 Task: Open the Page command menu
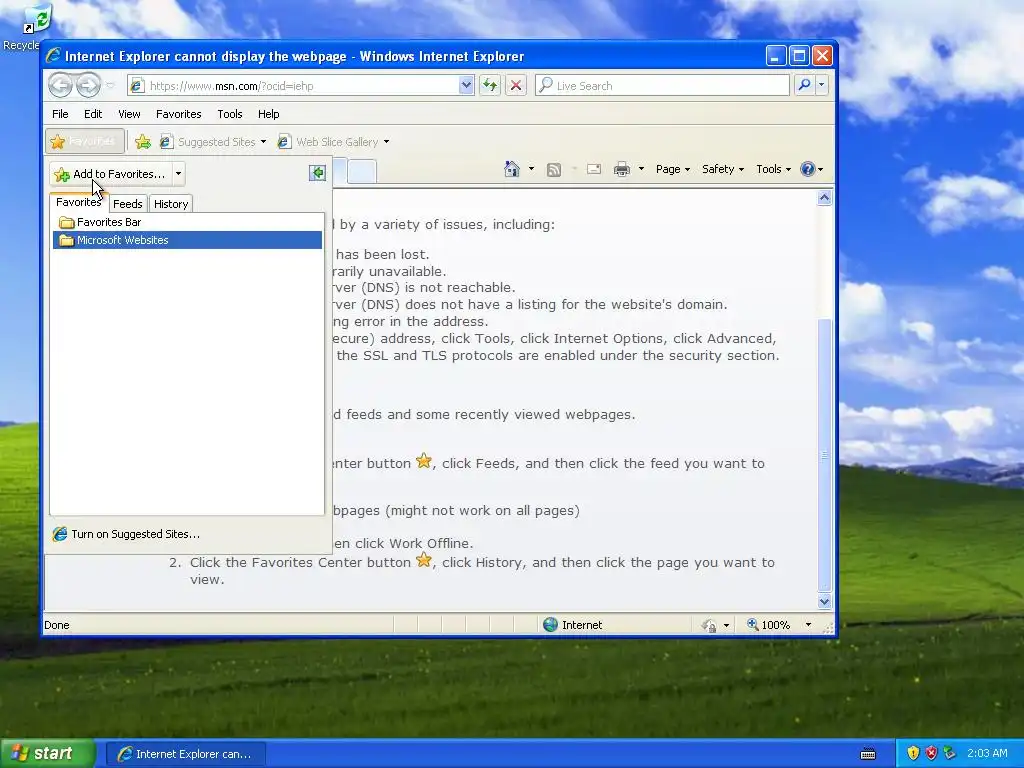tap(673, 169)
